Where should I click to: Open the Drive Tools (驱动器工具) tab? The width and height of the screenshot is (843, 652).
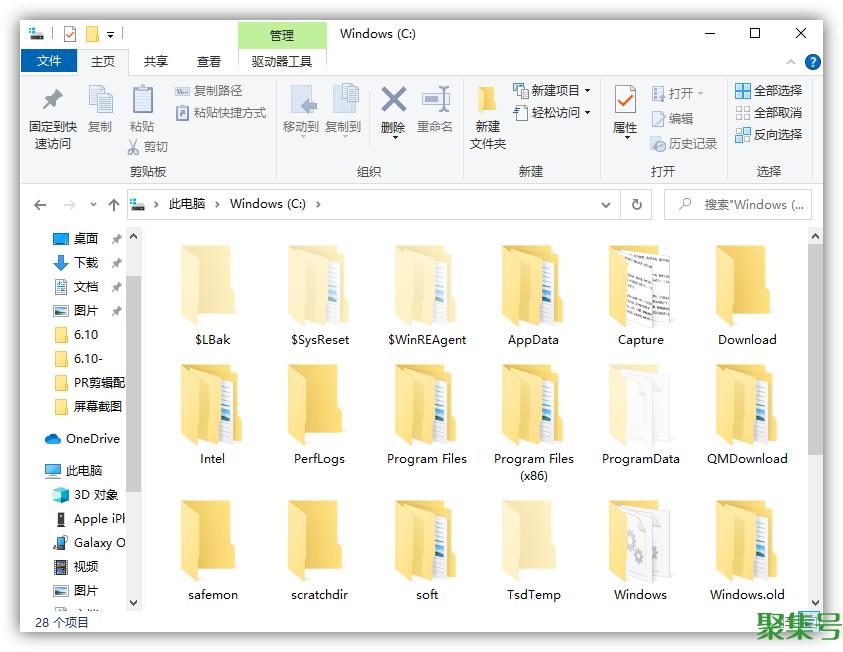click(x=282, y=61)
